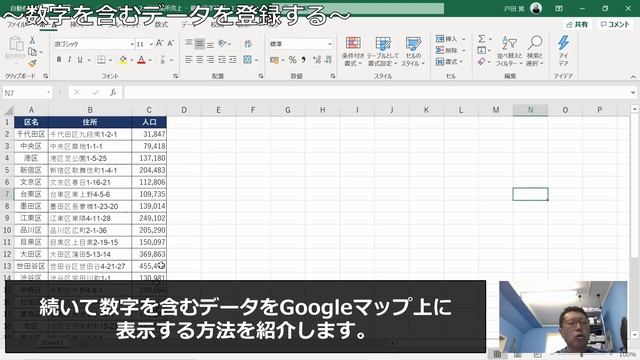Click cell containing 千代田区

click(31, 134)
